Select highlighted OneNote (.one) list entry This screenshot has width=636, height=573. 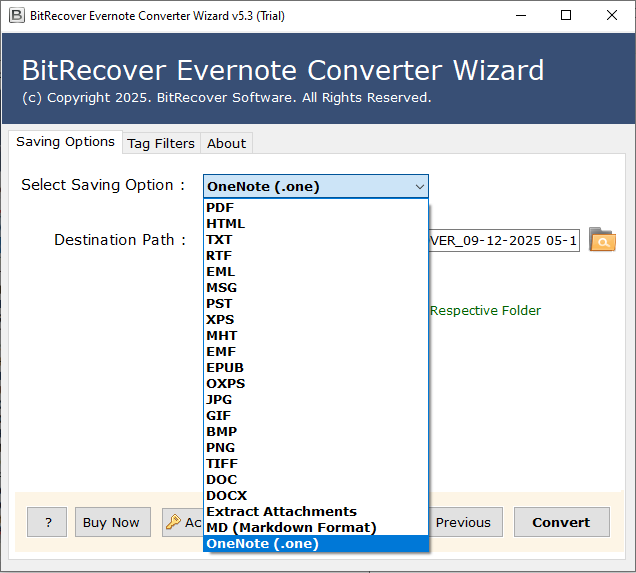(316, 544)
